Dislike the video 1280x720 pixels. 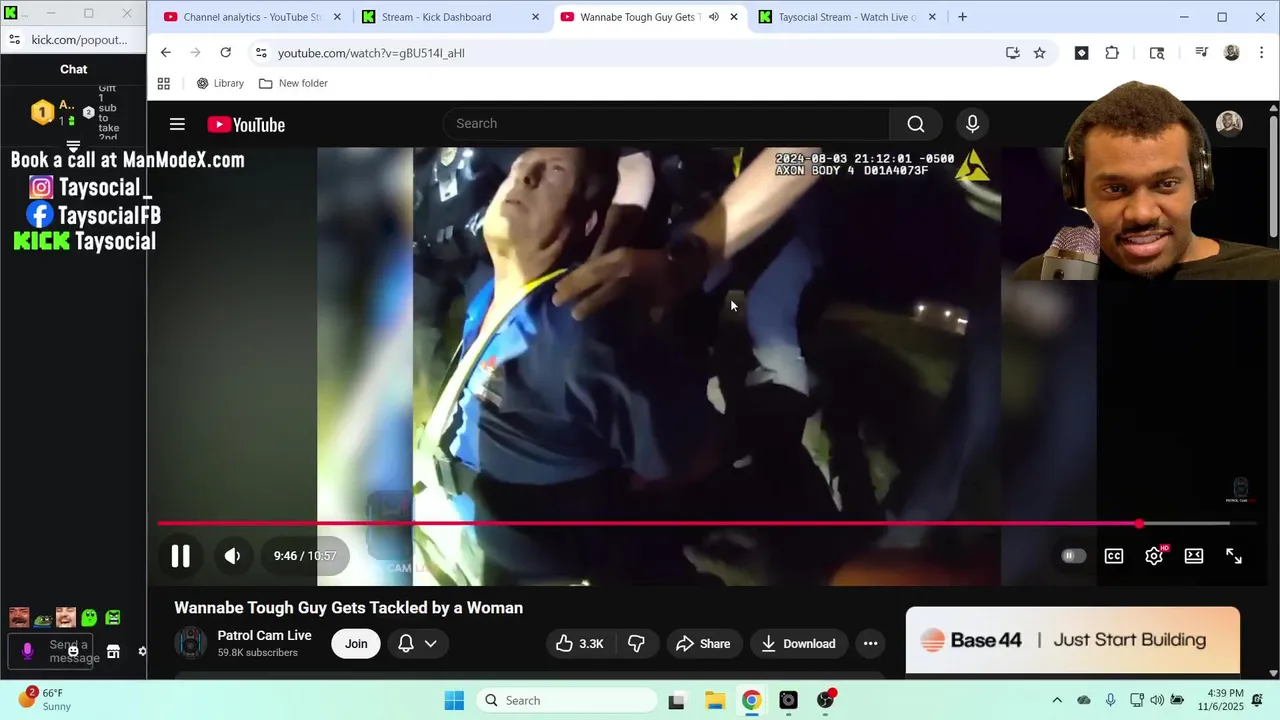tap(636, 644)
